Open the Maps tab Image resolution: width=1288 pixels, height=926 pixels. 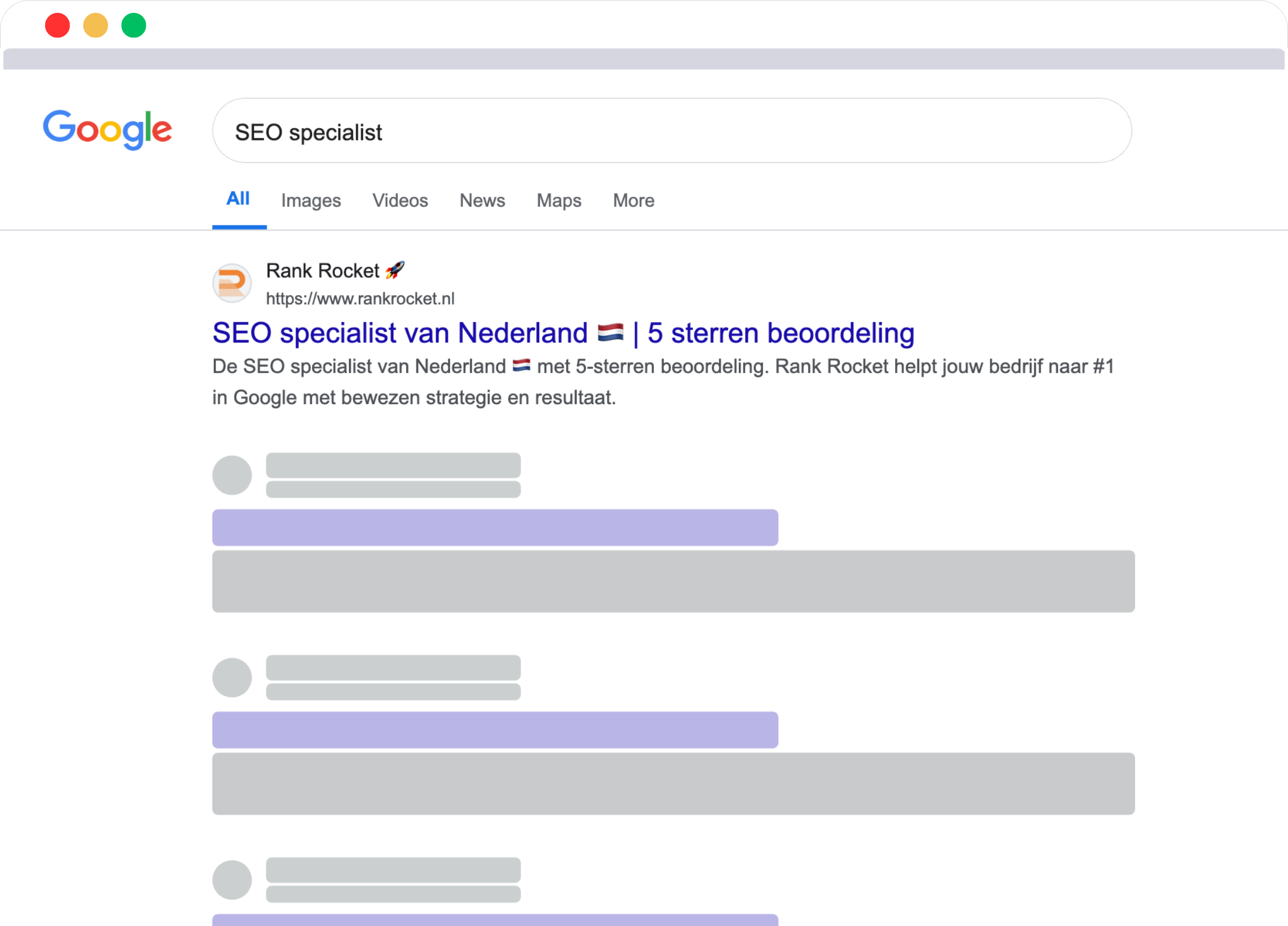click(x=559, y=200)
